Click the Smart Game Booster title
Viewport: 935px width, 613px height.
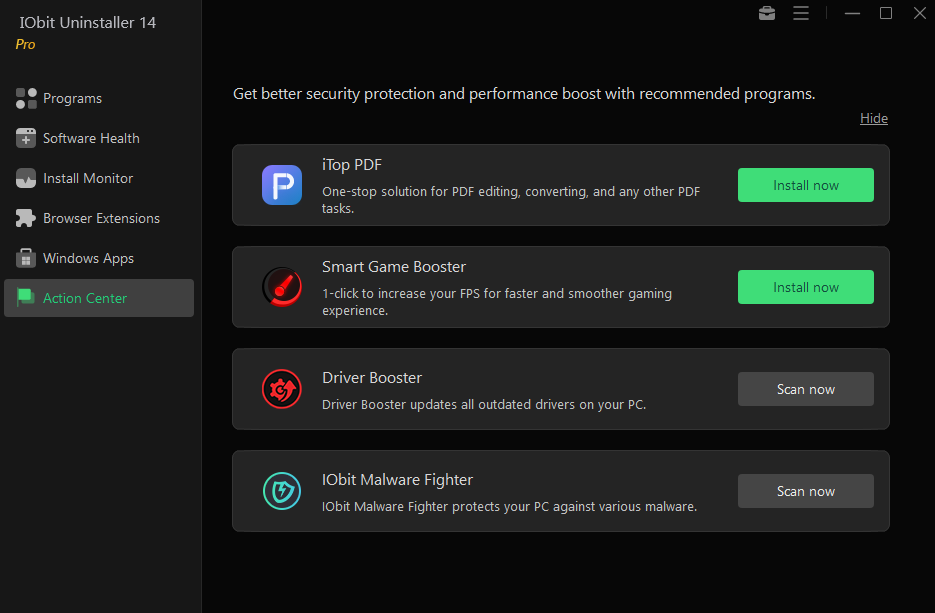point(394,267)
